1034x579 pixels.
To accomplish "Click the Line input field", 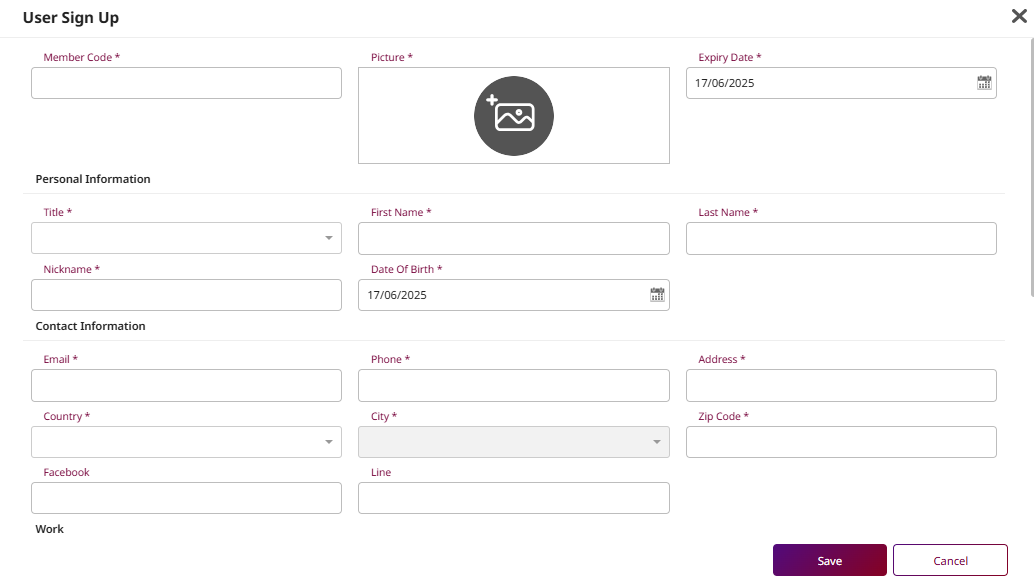I will click(513, 498).
